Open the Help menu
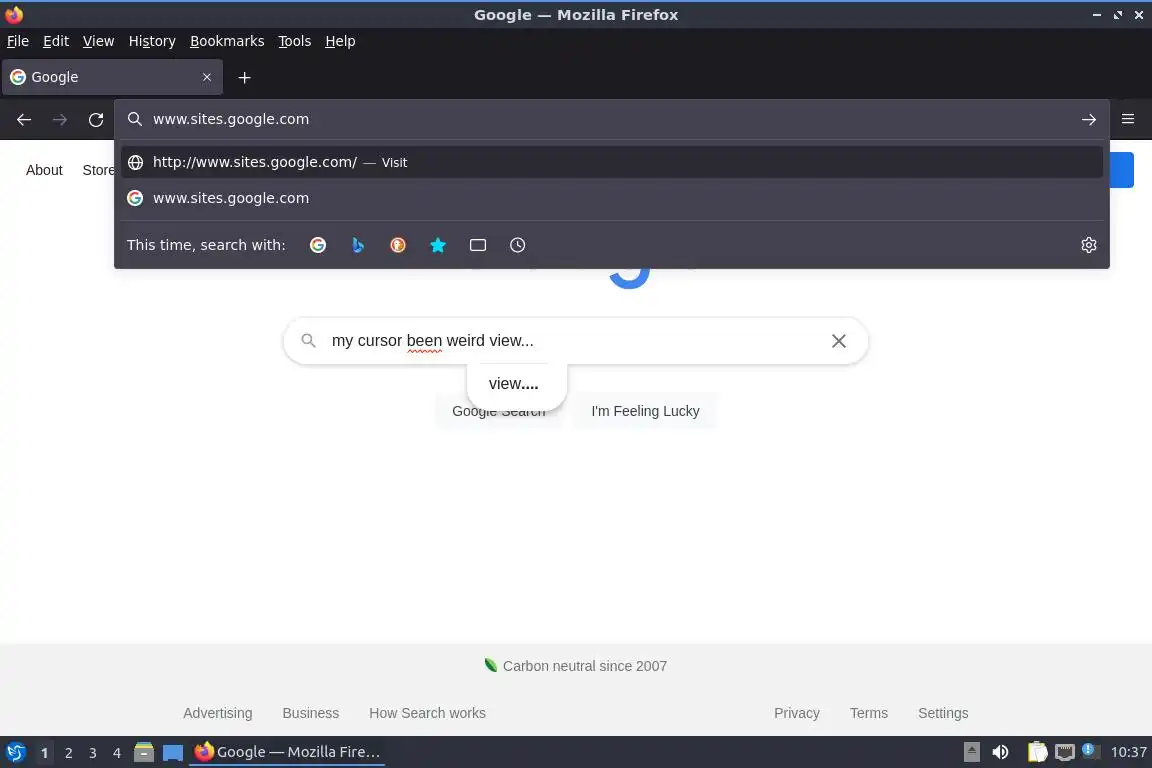 click(x=340, y=41)
